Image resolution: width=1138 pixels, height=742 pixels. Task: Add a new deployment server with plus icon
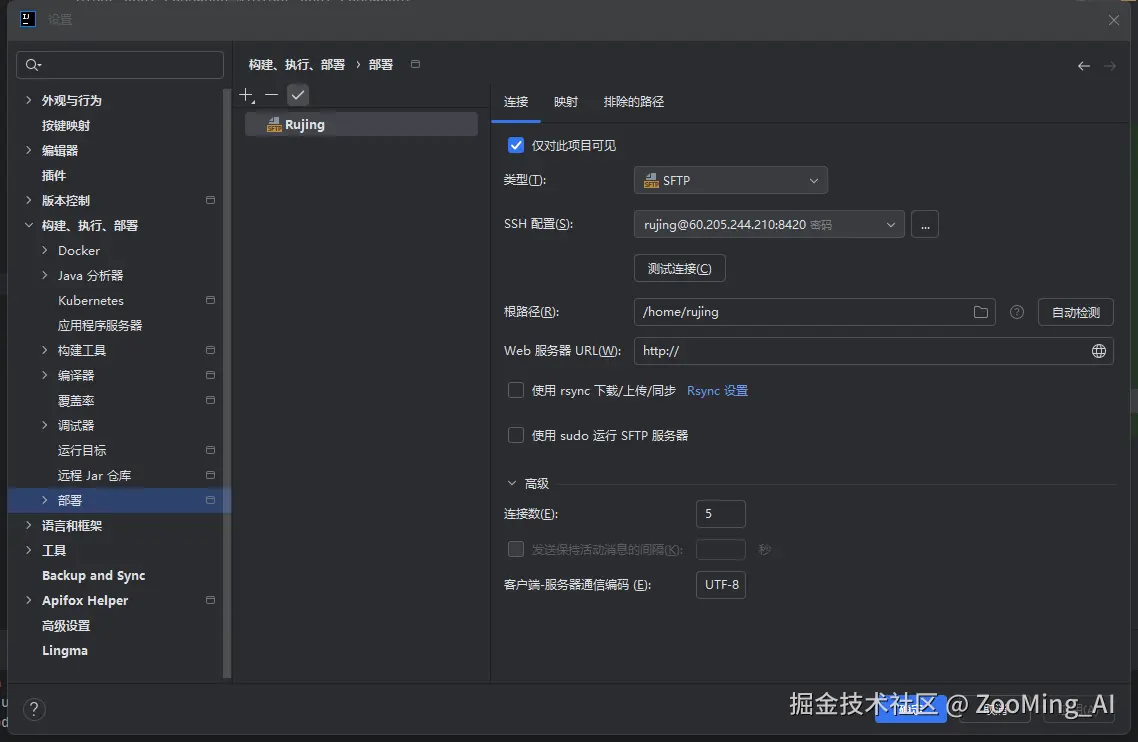[x=247, y=95]
